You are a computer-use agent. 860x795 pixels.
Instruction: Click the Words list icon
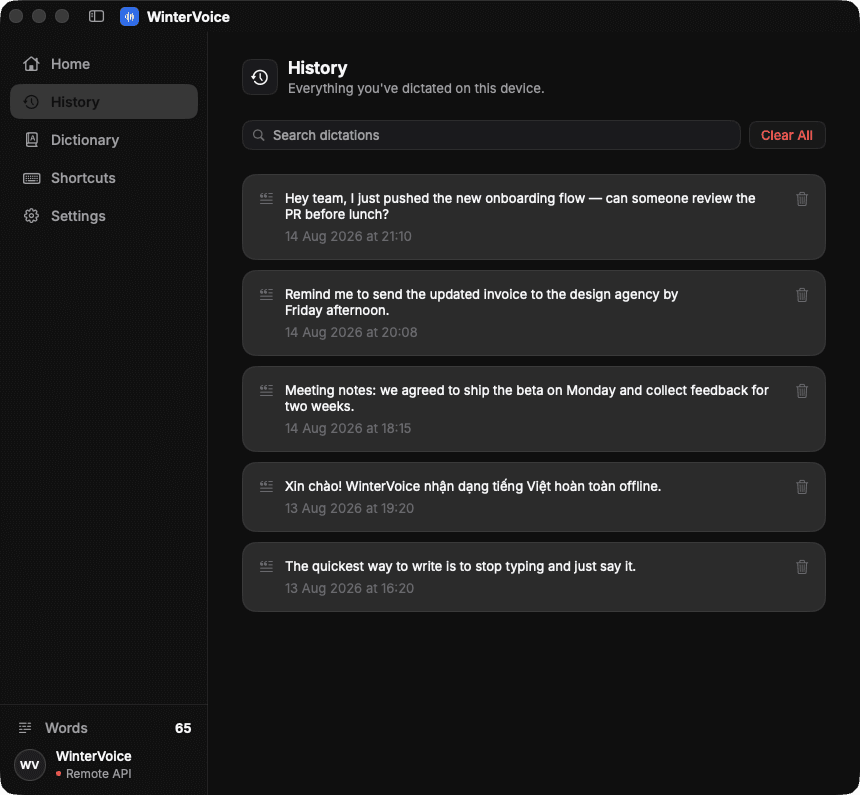click(25, 728)
